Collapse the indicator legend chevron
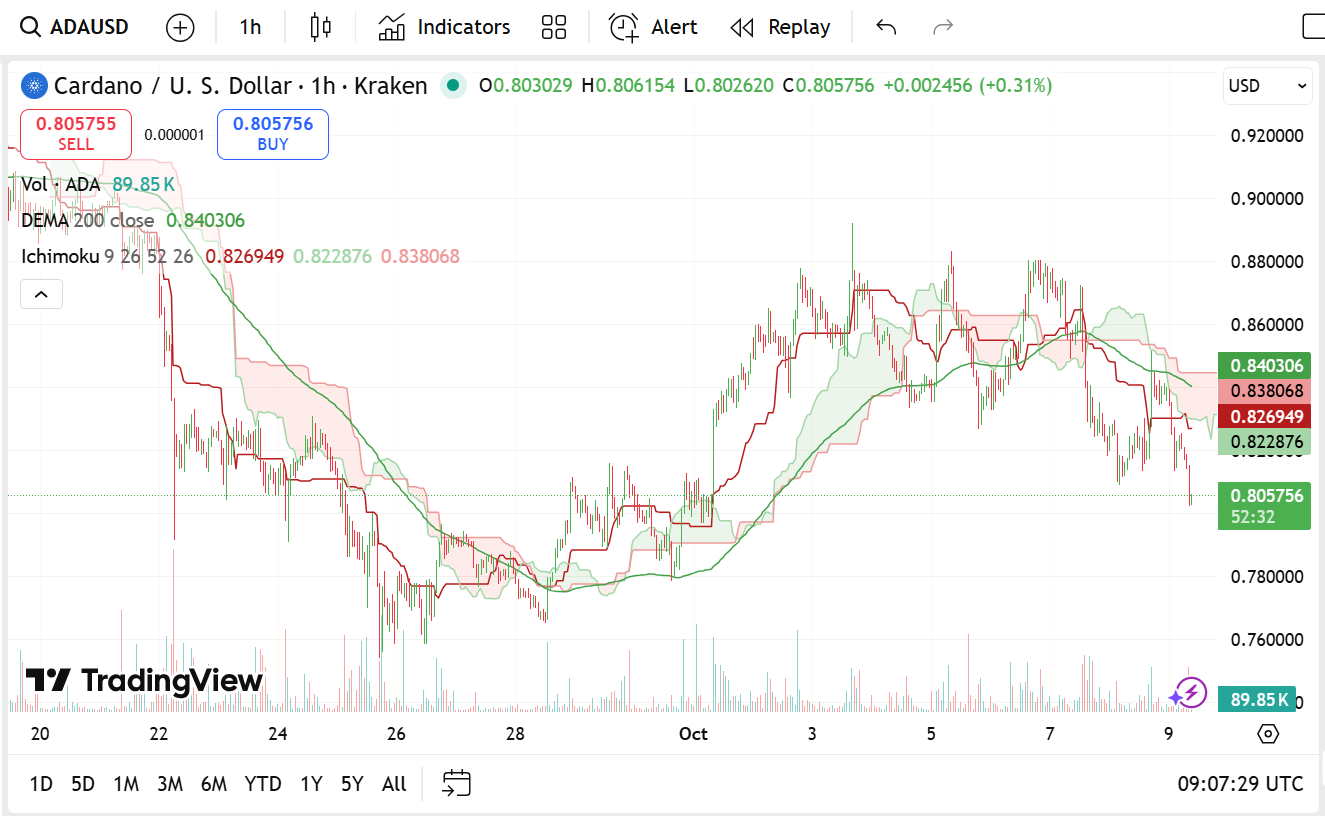The width and height of the screenshot is (1325, 816). [x=42, y=294]
